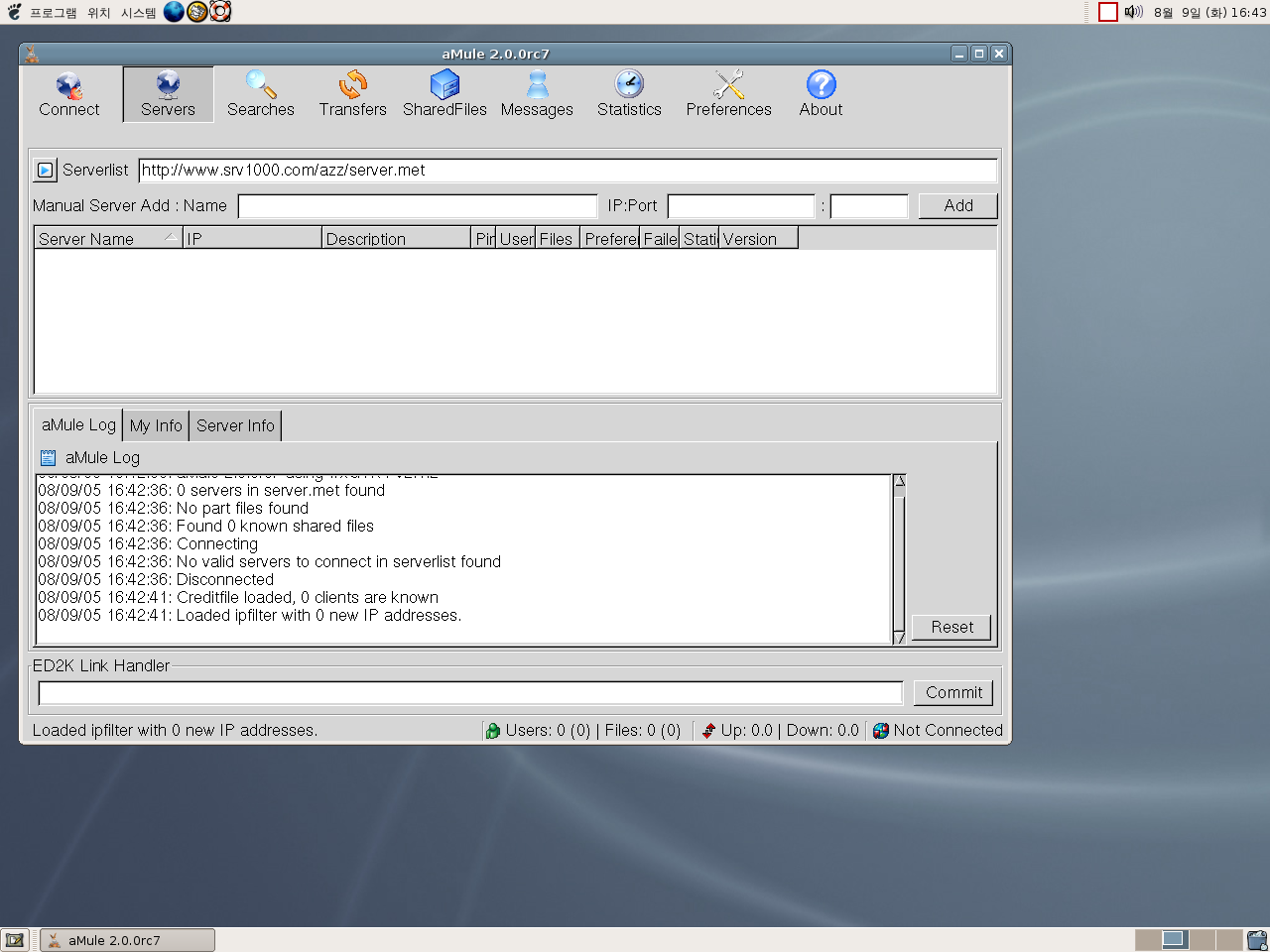Screen dimensions: 1270x952
Task: Click the Connect toolbar icon
Action: coord(68,94)
